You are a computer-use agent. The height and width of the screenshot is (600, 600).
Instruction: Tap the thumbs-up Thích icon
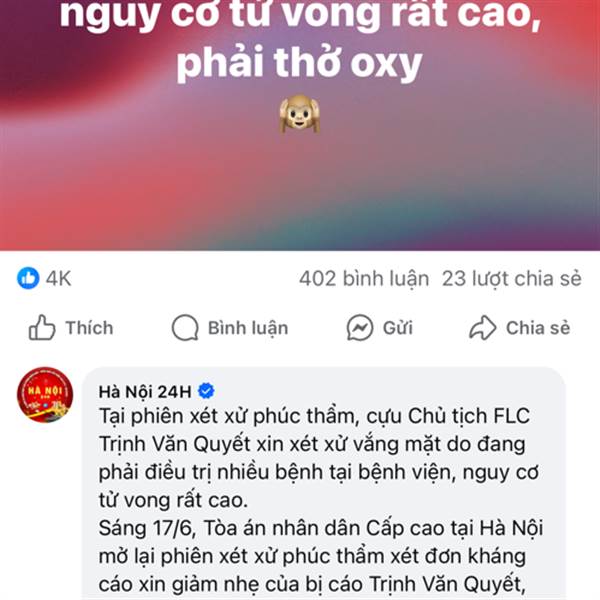pyautogui.click(x=42, y=328)
